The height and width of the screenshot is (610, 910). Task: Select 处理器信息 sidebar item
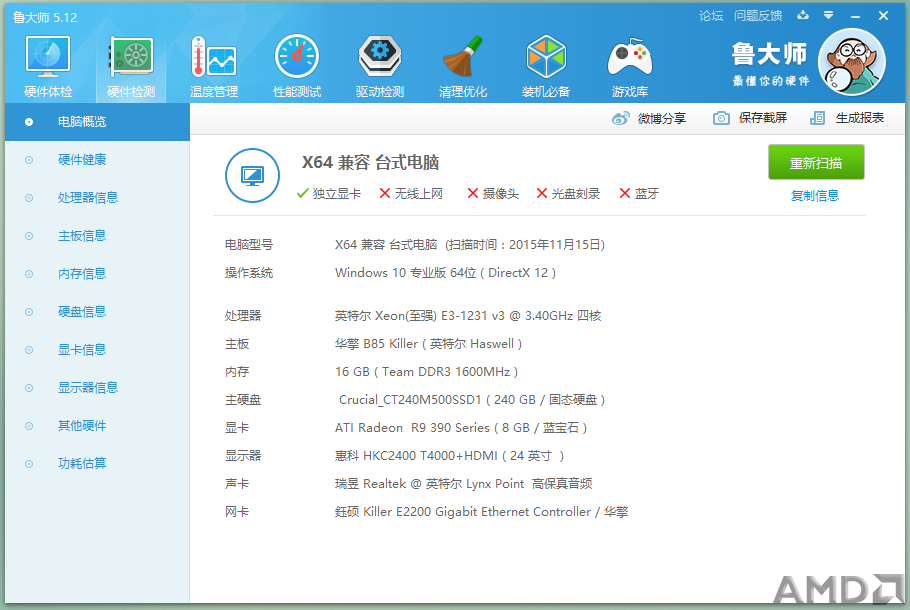click(98, 198)
